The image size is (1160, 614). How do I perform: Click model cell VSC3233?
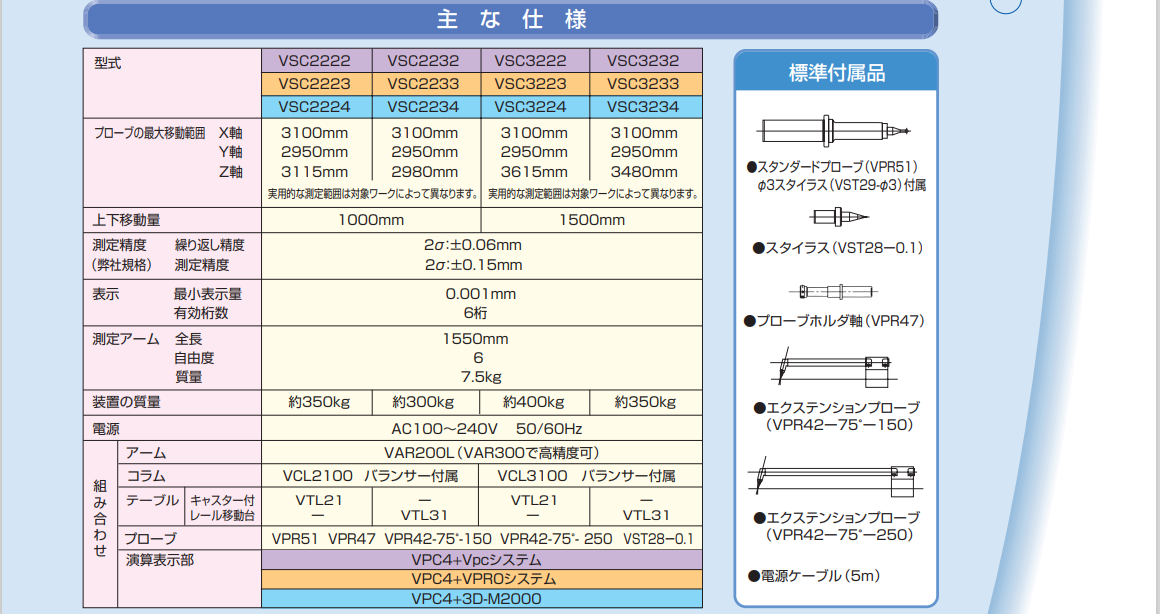click(x=645, y=84)
